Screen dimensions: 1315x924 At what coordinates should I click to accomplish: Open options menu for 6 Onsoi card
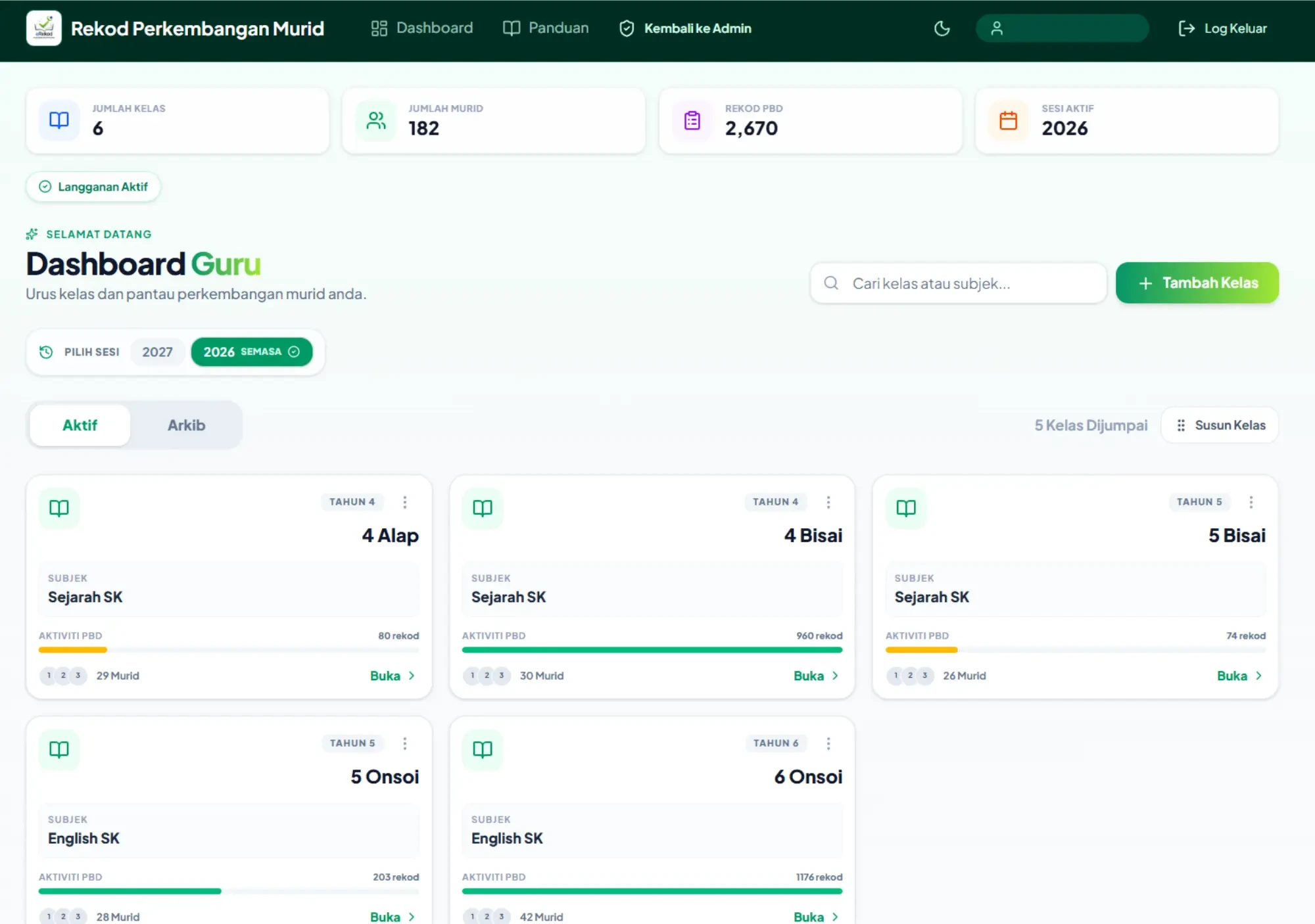click(x=828, y=743)
